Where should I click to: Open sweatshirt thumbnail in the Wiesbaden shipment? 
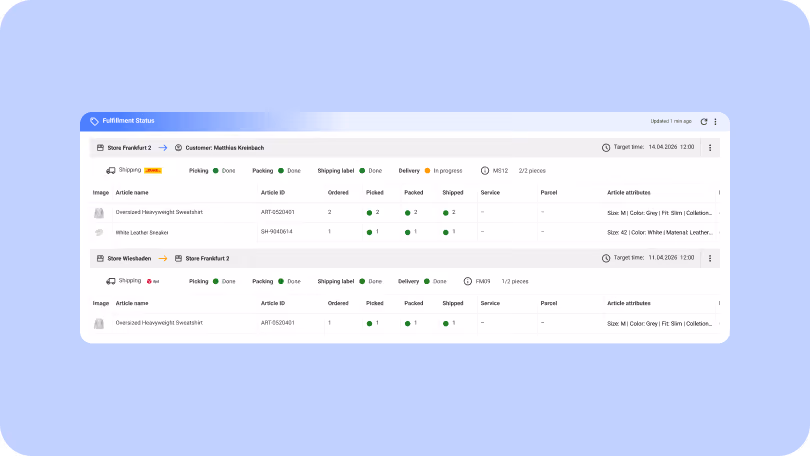99,323
